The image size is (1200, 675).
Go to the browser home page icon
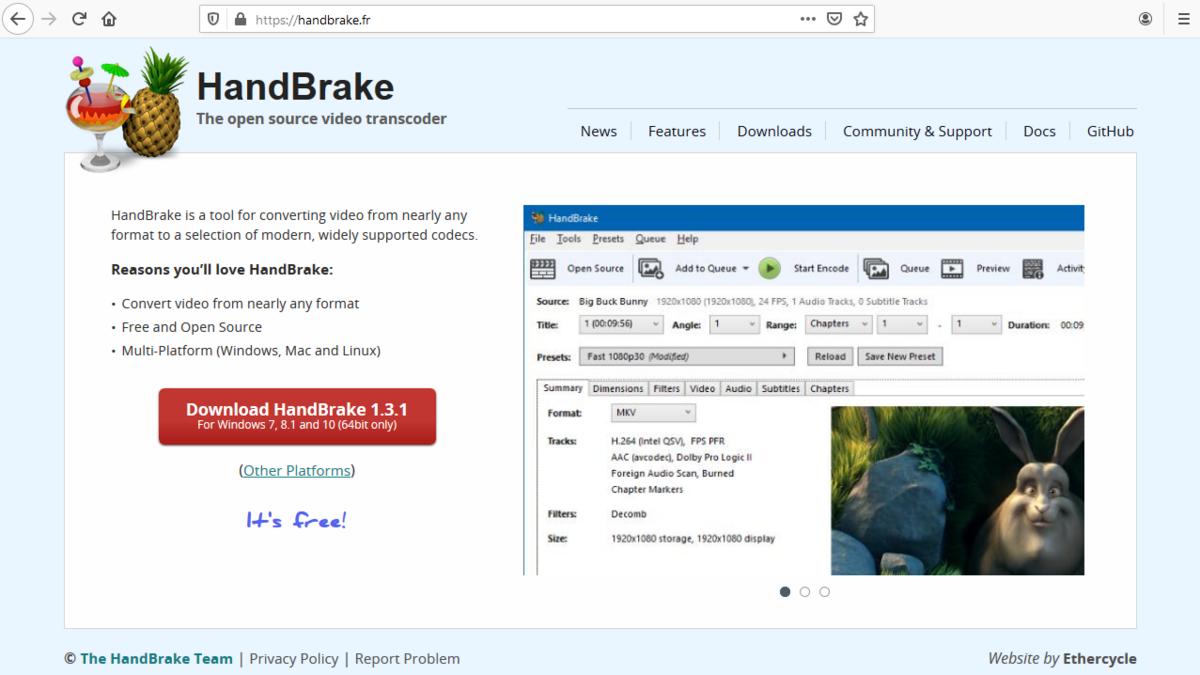coord(109,19)
